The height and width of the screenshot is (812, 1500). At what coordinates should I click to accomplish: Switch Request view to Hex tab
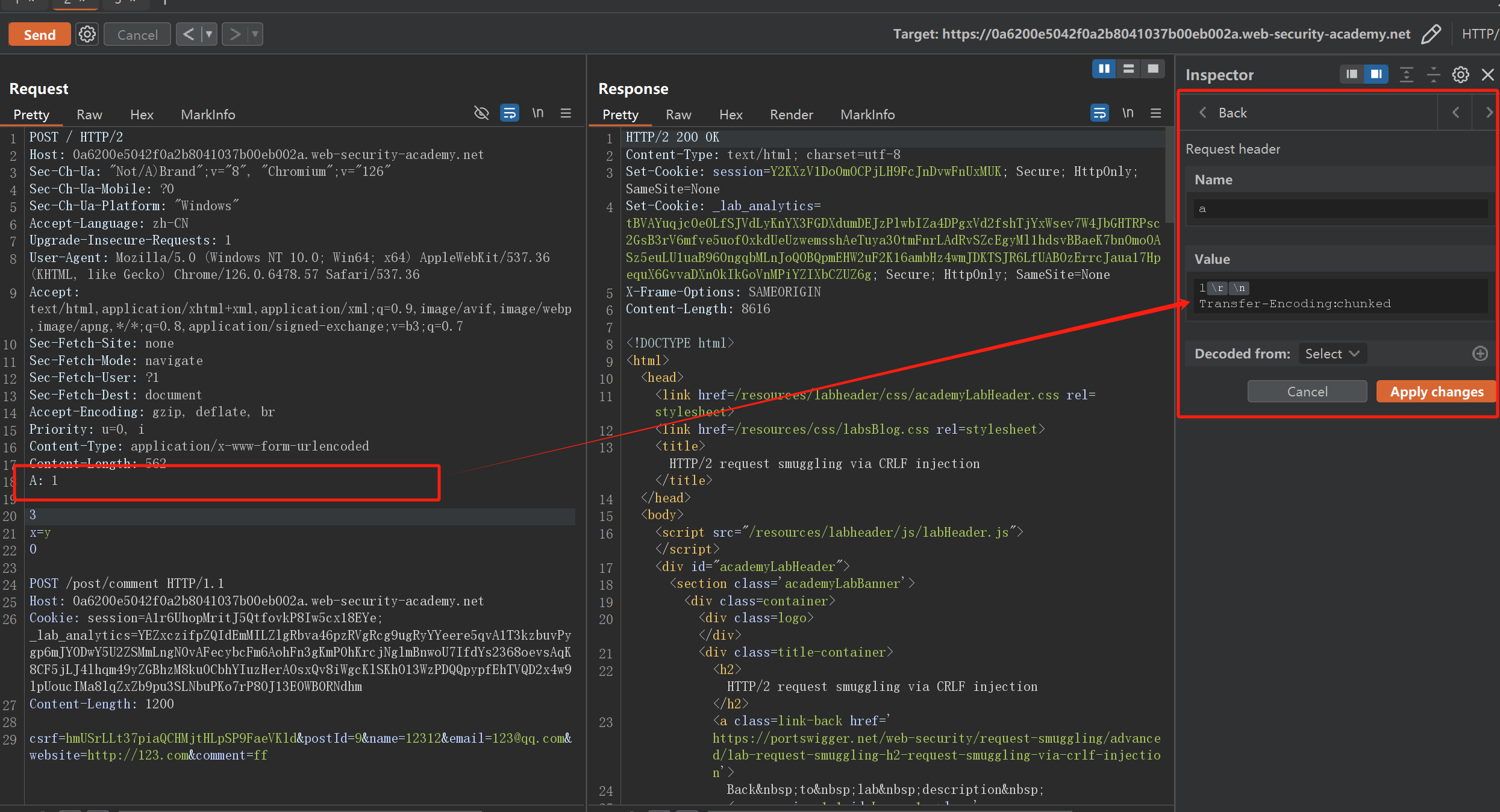coord(142,114)
